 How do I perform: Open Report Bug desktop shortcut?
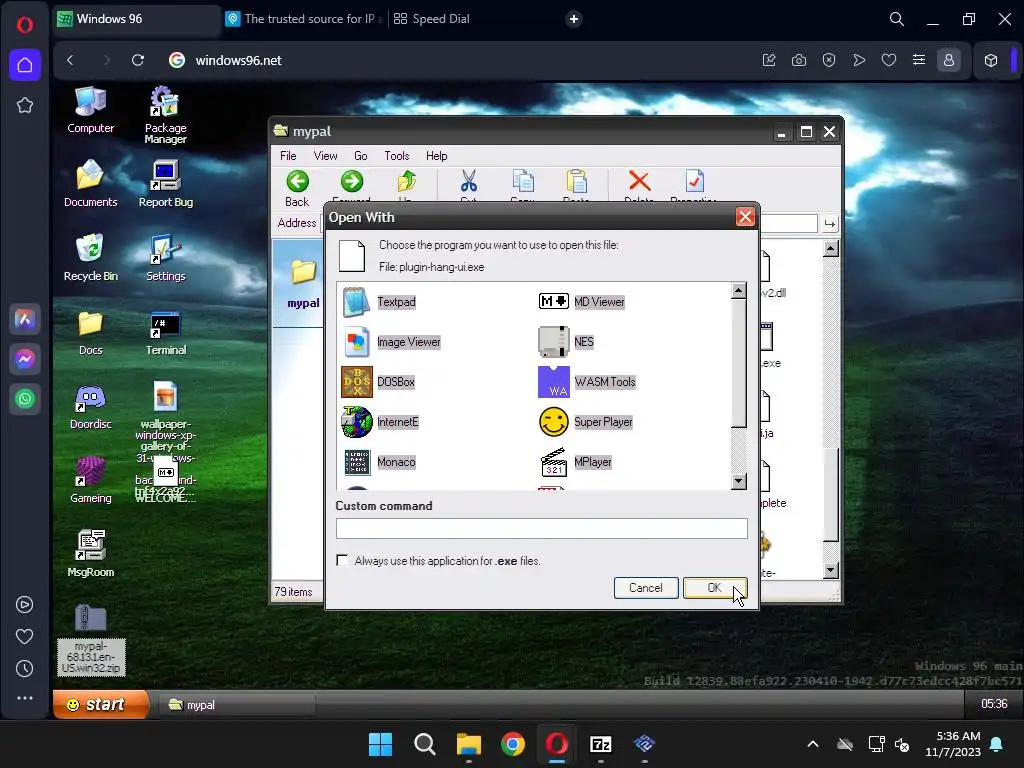165,184
